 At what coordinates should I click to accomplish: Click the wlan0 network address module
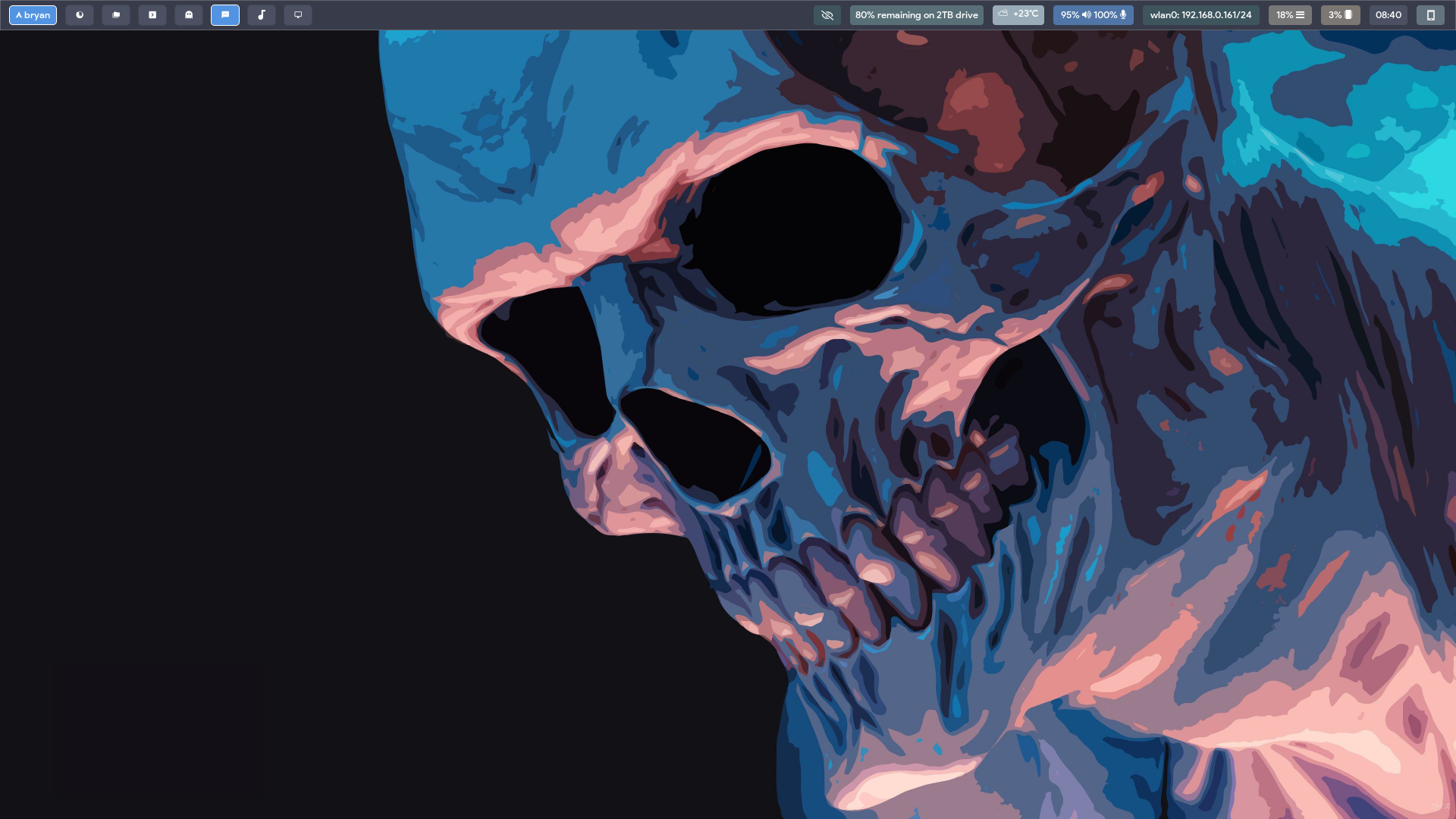(x=1200, y=15)
